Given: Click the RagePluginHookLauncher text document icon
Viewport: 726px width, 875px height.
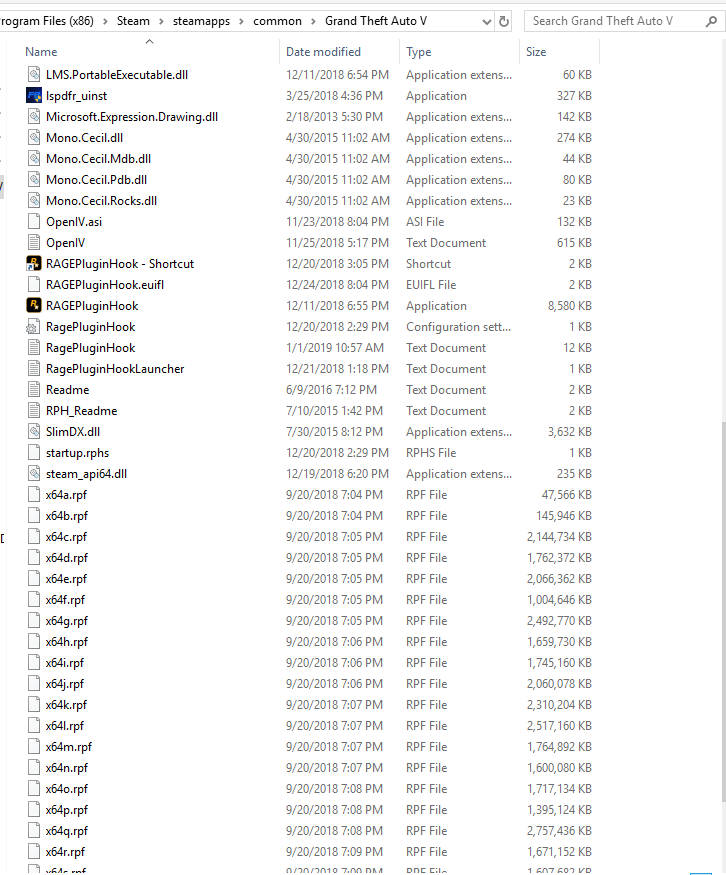Looking at the screenshot, I should point(34,369).
